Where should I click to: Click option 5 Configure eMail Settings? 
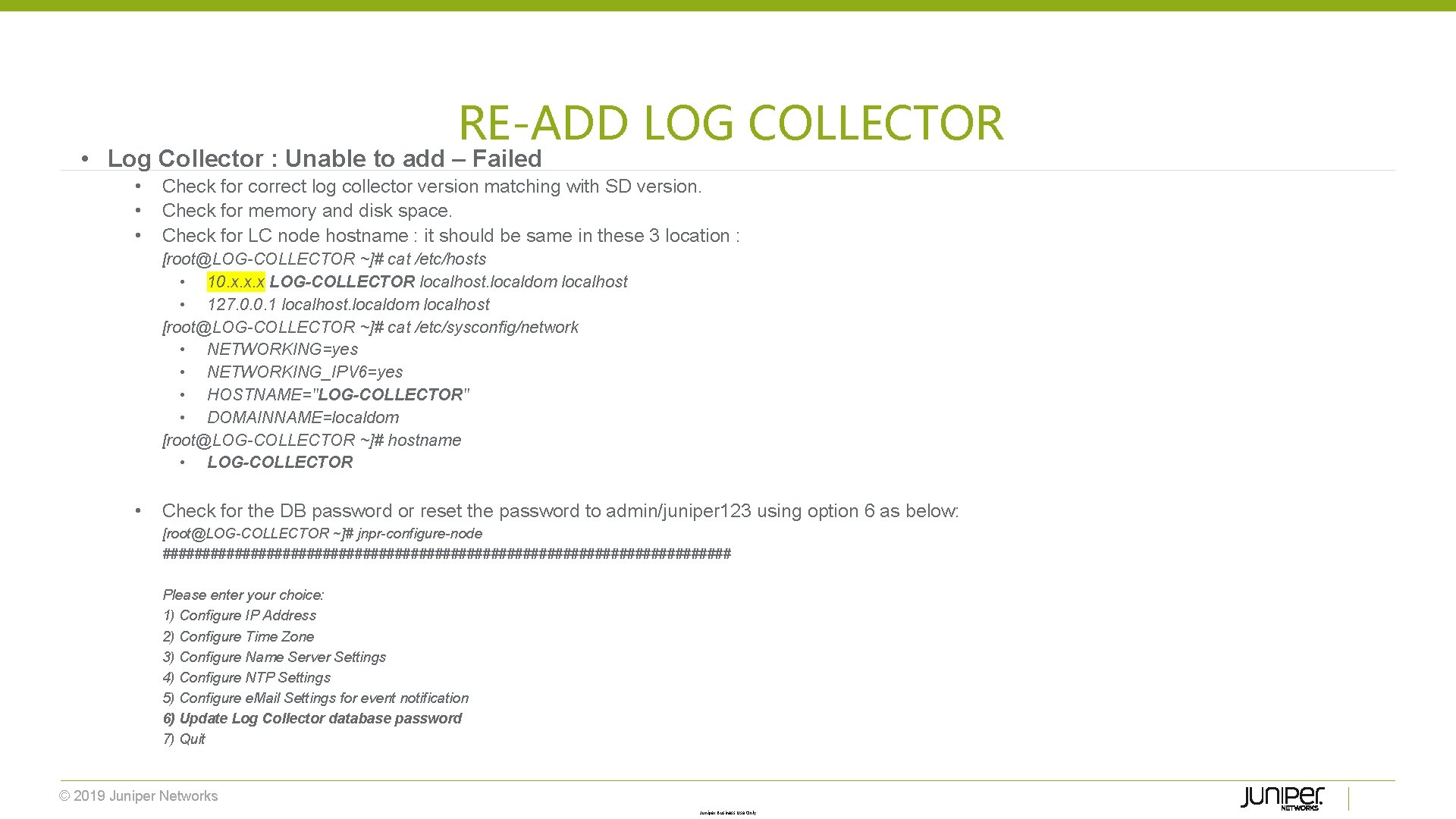(x=313, y=698)
